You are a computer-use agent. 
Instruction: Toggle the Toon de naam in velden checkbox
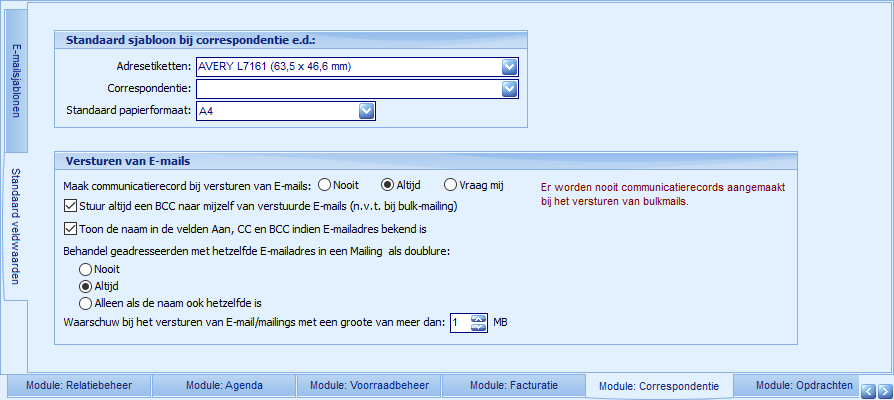(71, 228)
